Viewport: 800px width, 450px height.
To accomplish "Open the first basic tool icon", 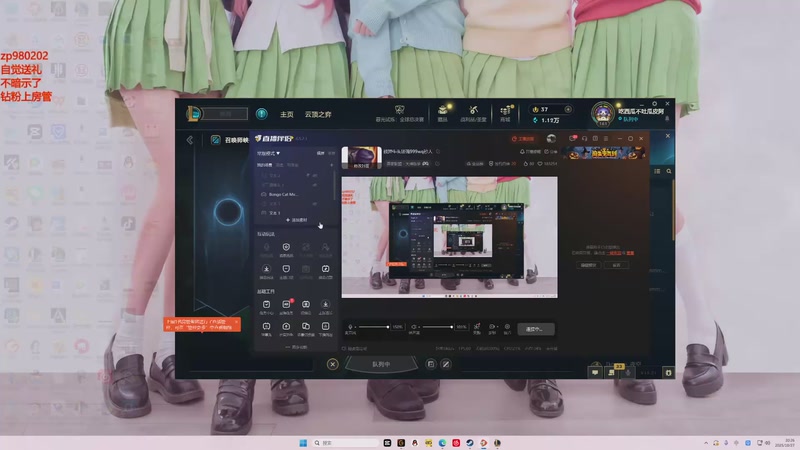I will pos(266,306).
